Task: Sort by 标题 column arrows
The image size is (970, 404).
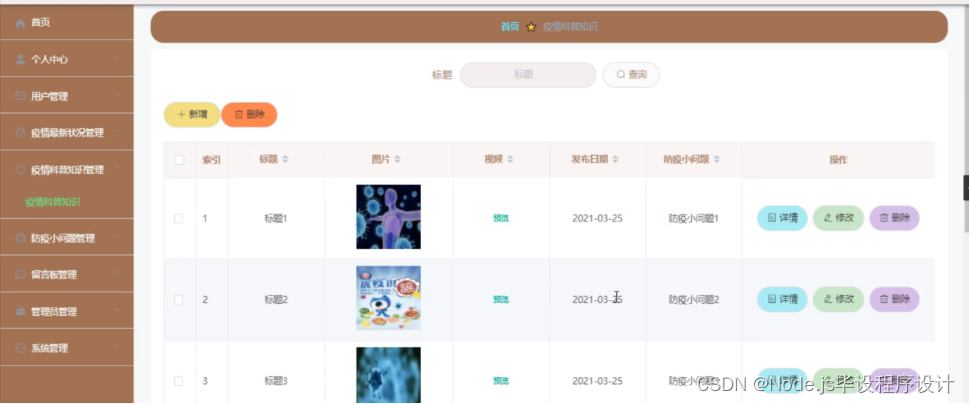Action: (285, 160)
